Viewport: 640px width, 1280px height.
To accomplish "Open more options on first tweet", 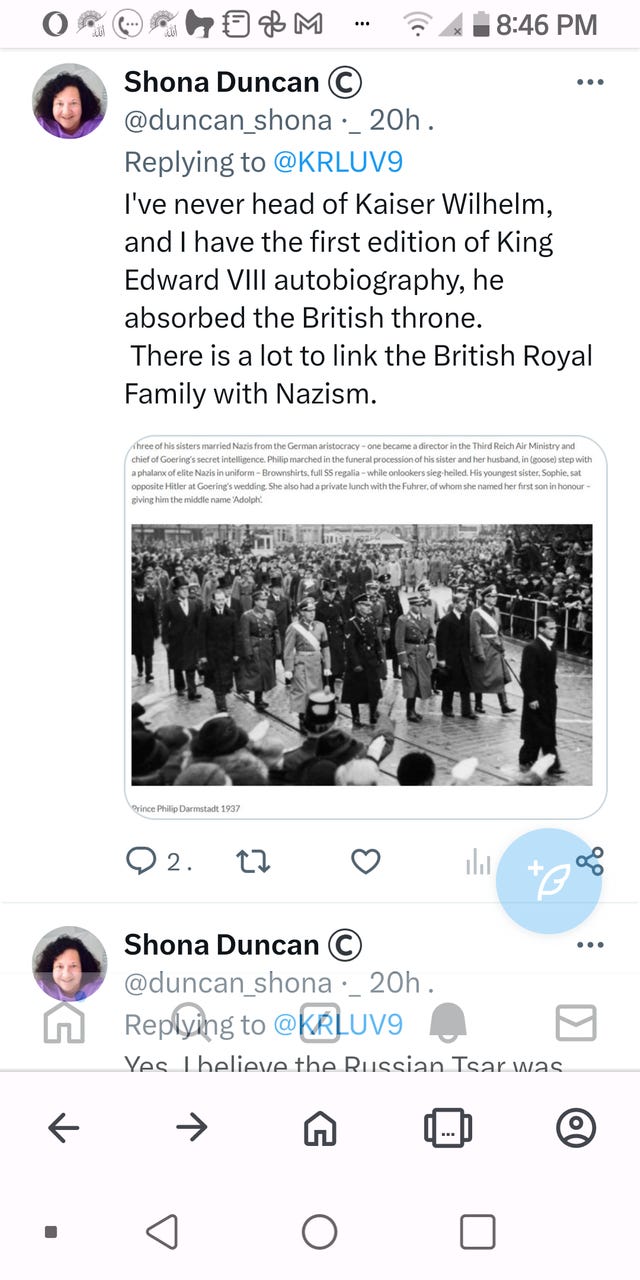I will [x=591, y=82].
